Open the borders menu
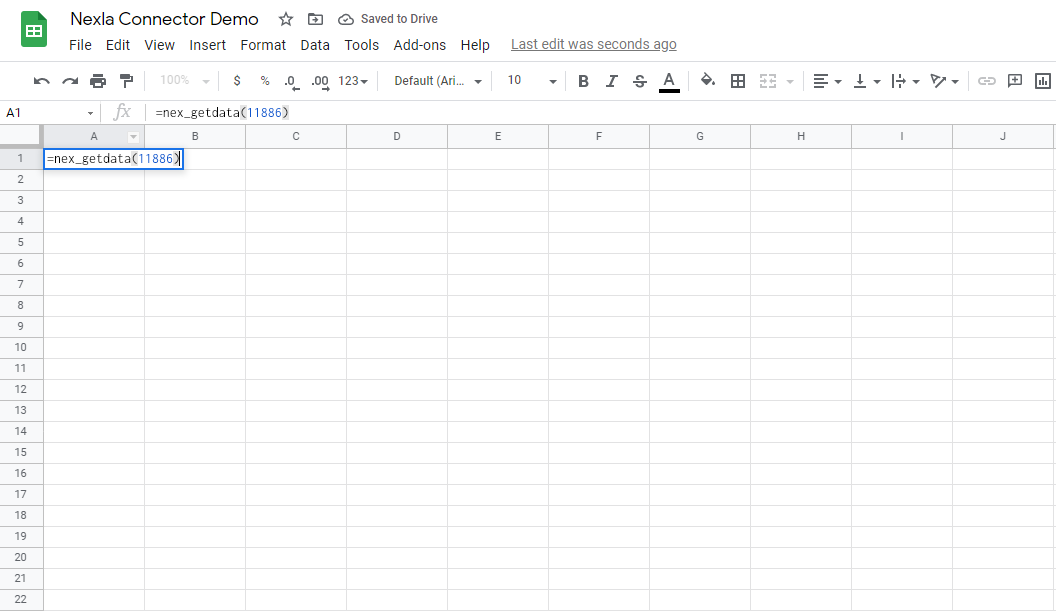 738,81
